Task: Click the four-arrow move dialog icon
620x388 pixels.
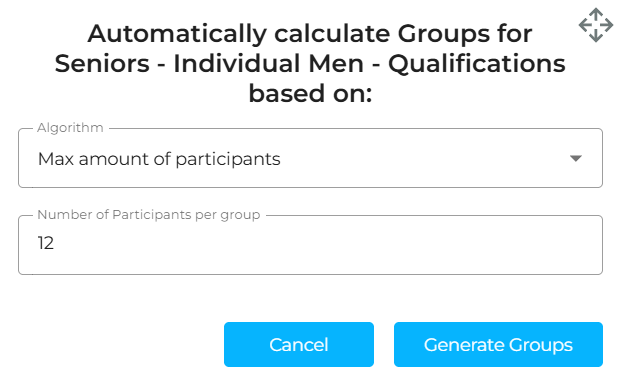Action: 596,25
